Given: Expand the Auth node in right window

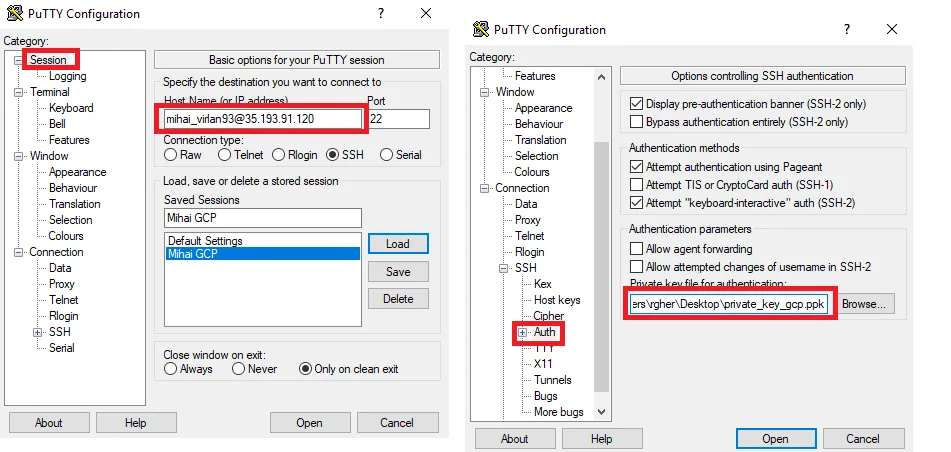Looking at the screenshot, I should coord(523,332).
